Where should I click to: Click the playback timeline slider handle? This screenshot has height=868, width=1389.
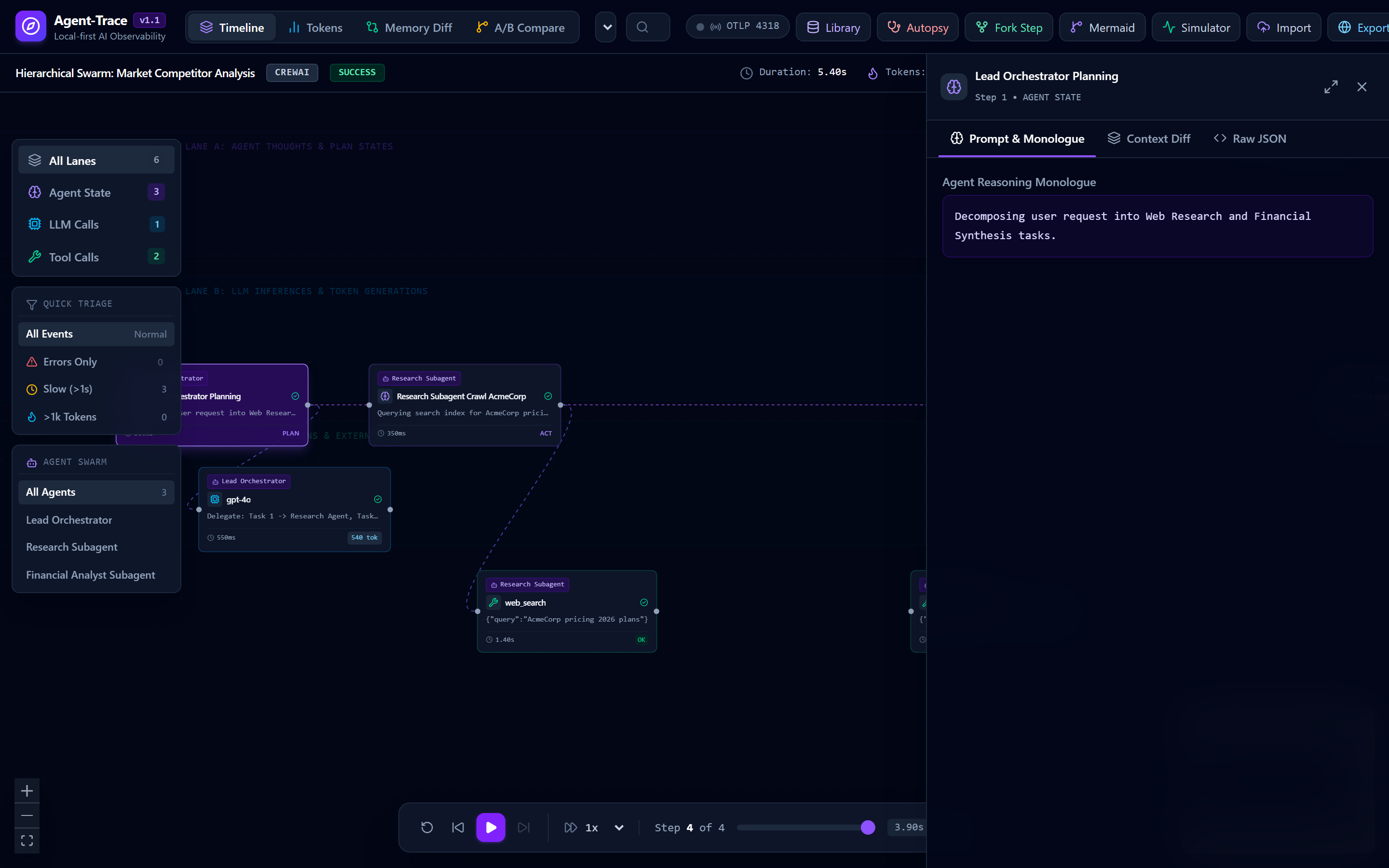point(868,827)
